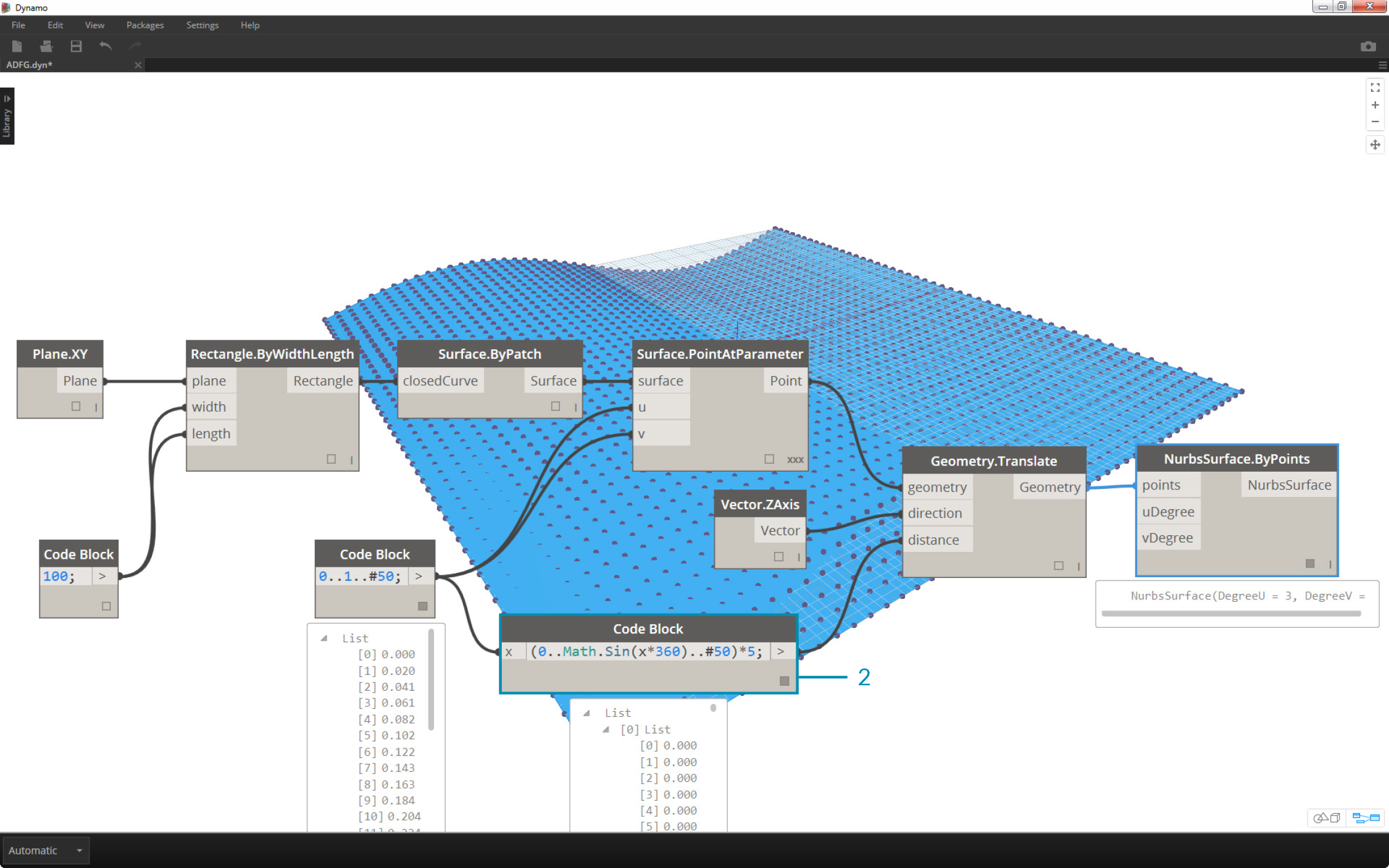Click the View menu item
This screenshot has height=868, width=1389.
(94, 25)
